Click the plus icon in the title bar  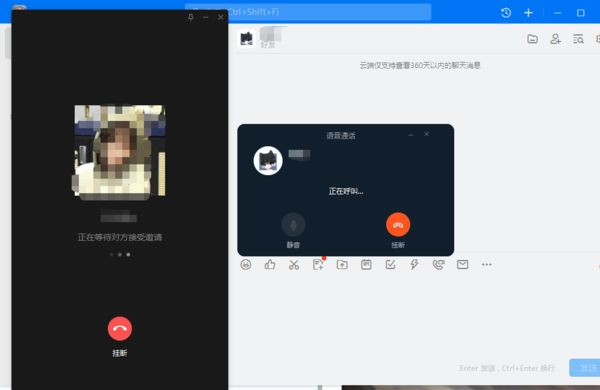[x=528, y=13]
